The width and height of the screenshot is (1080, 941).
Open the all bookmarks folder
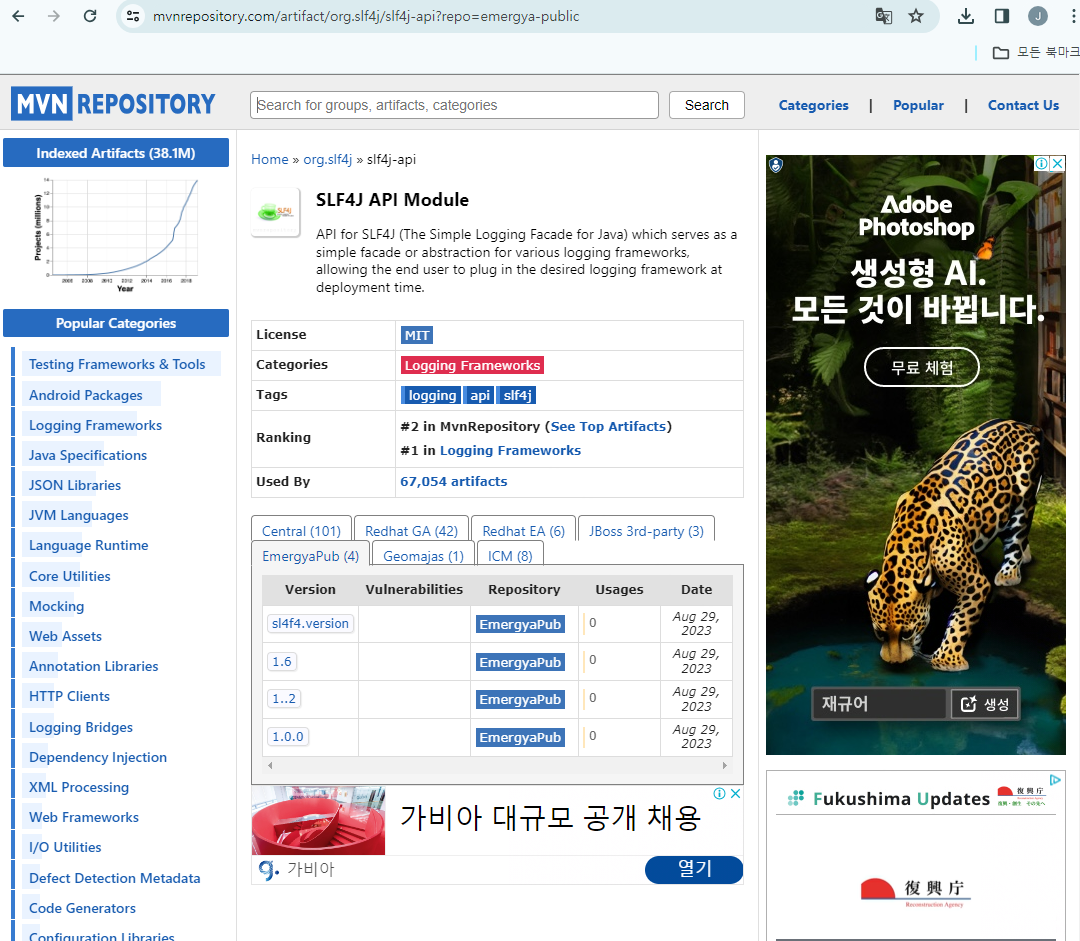pos(1035,52)
